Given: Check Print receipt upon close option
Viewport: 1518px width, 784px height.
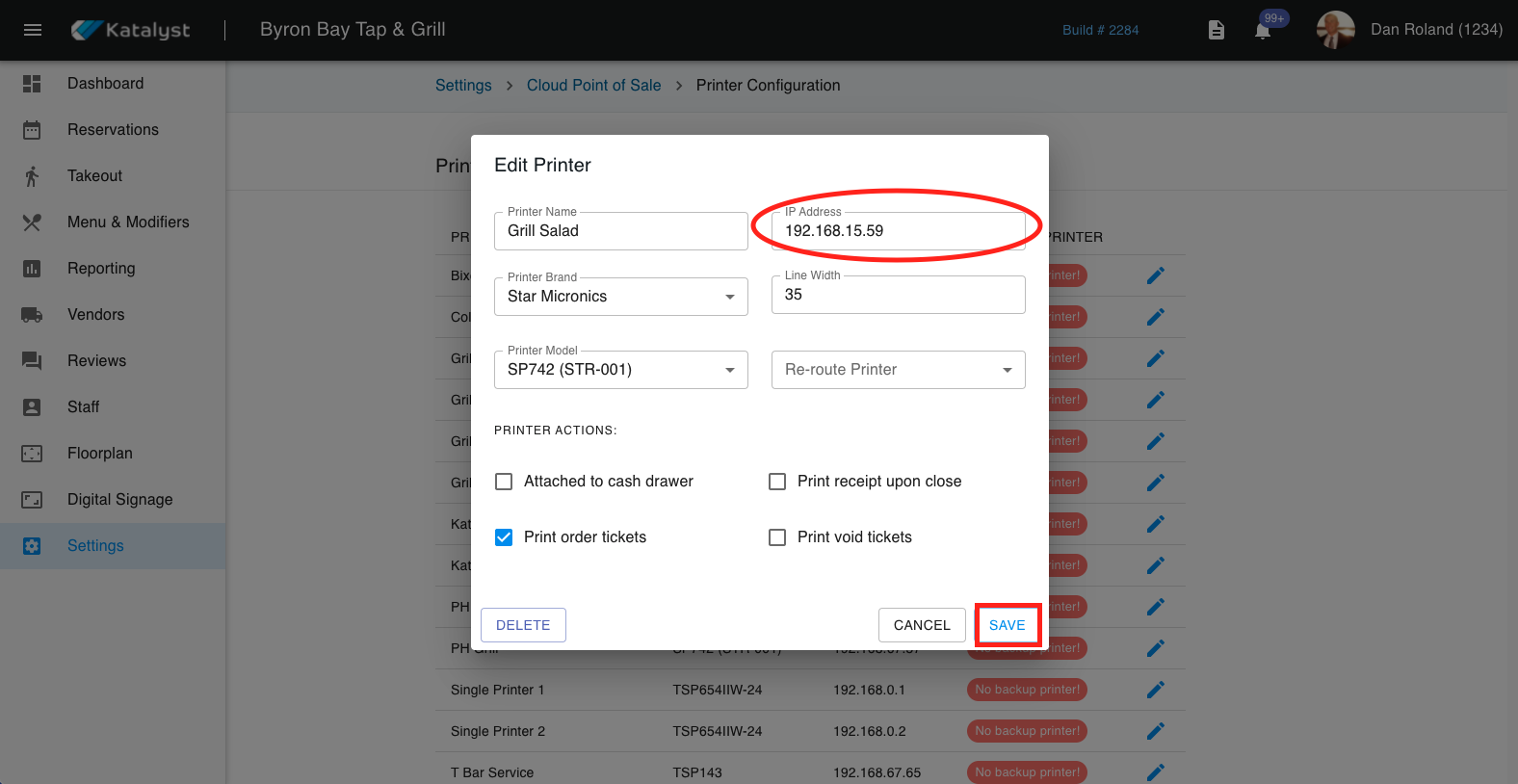Looking at the screenshot, I should (777, 482).
